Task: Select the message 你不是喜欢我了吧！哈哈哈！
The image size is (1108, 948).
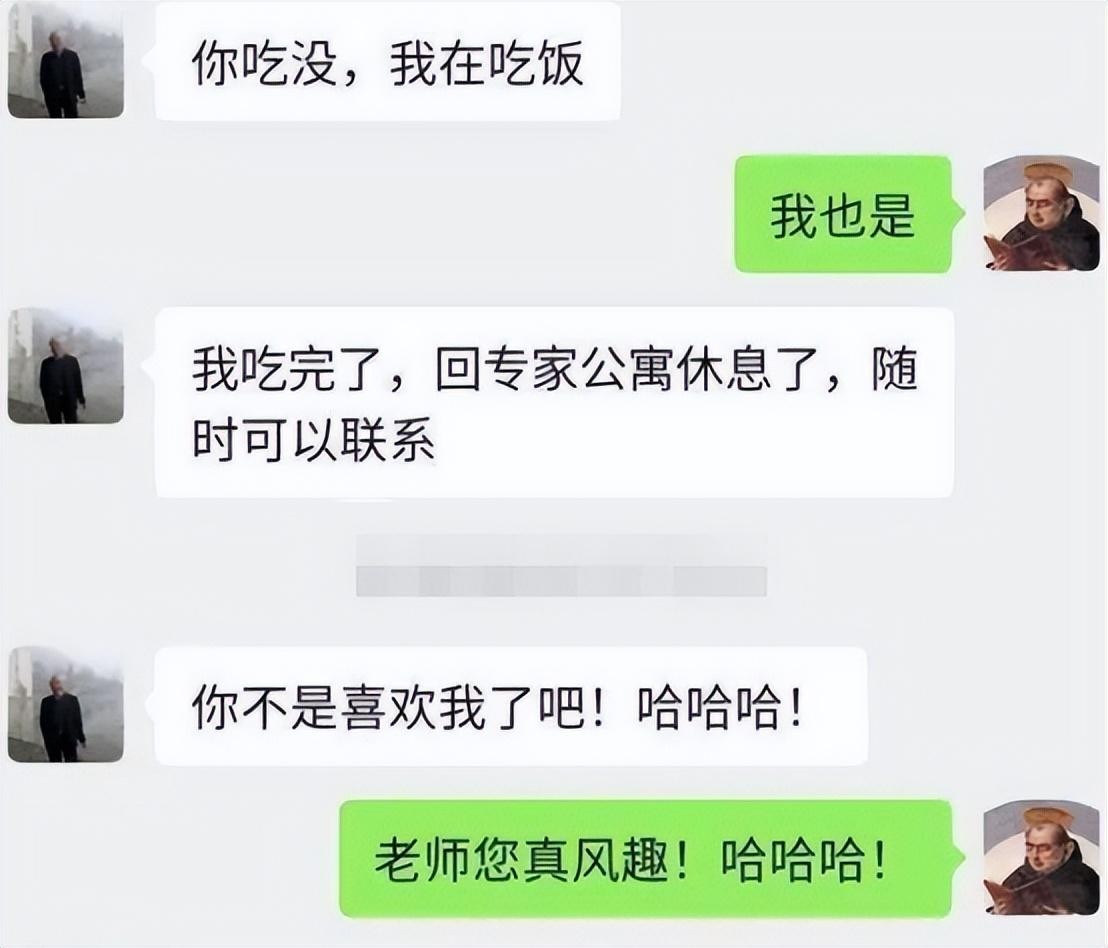Action: click(x=510, y=706)
